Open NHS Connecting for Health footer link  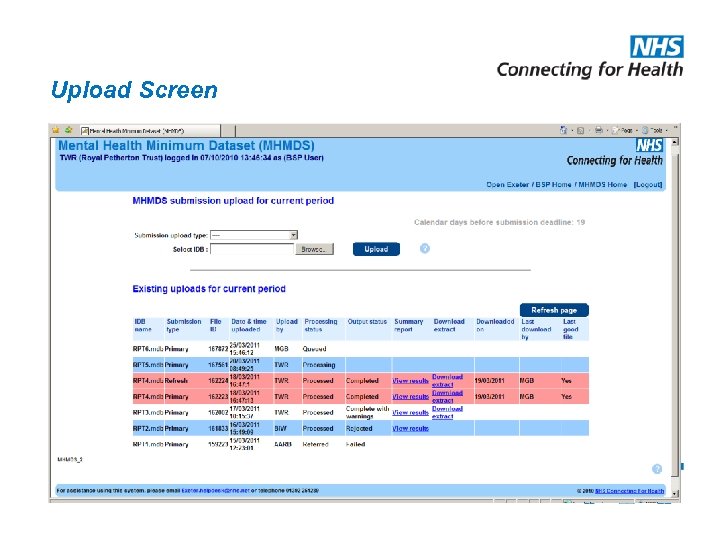630,491
